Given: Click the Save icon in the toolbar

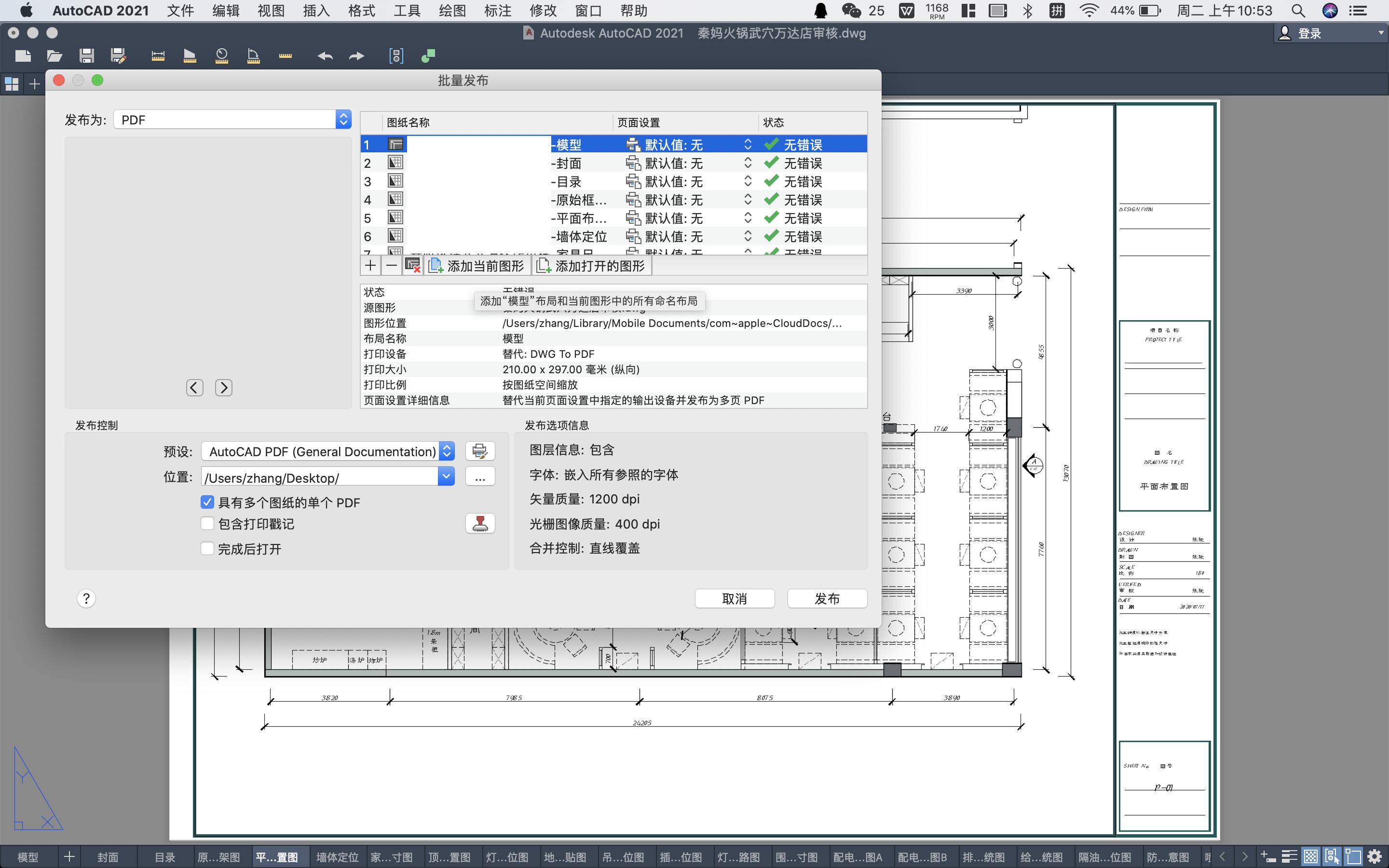Looking at the screenshot, I should (87, 55).
